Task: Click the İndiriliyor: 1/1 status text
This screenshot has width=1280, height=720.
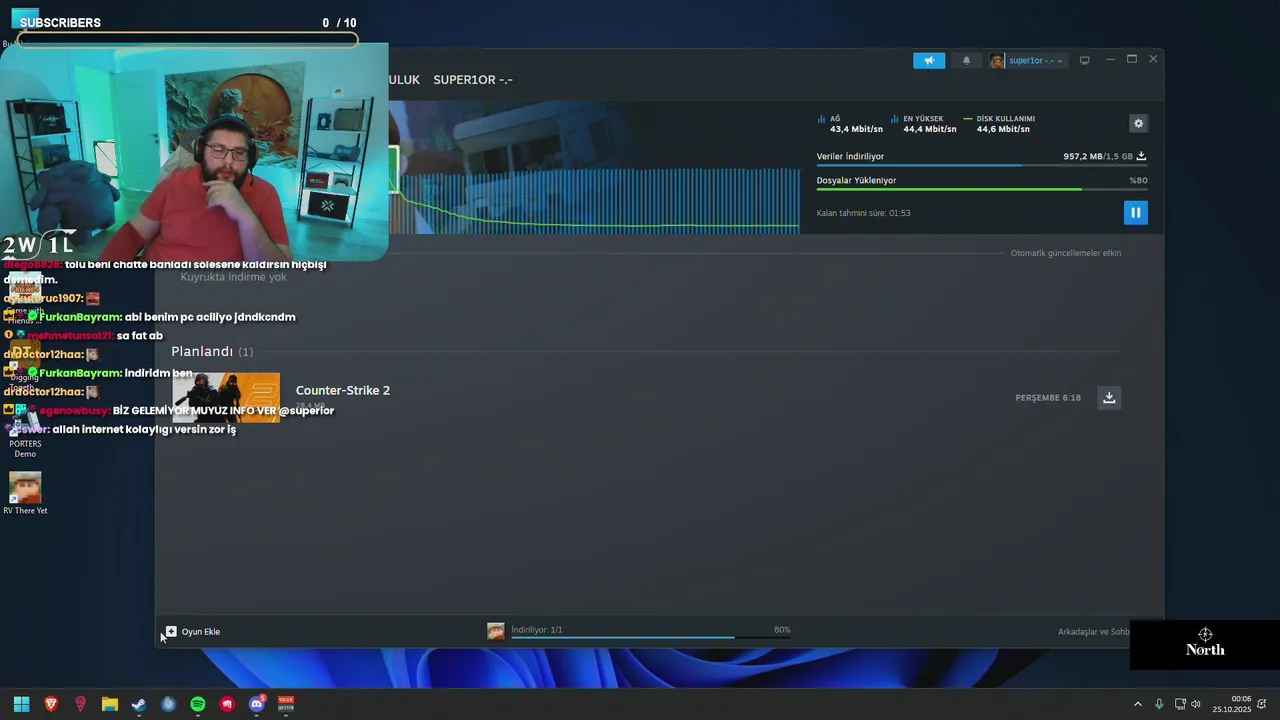Action: coord(537,630)
